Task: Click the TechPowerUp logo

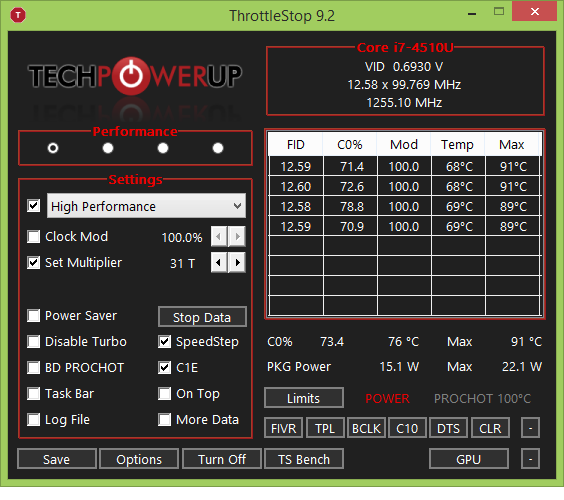Action: pos(135,76)
